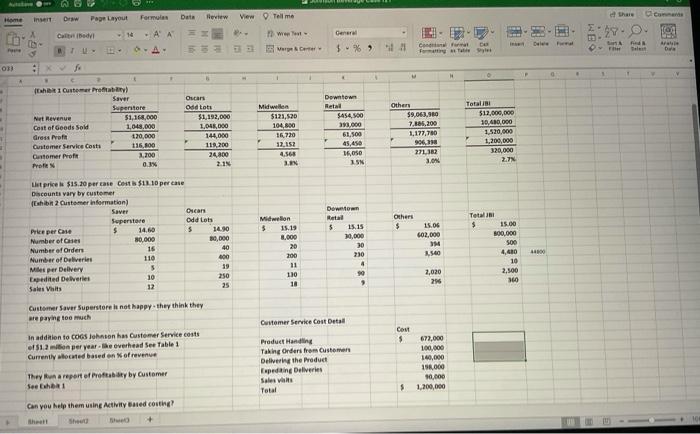This screenshot has width=700, height=434.
Task: Click the Align Top icon
Action: 191,33
